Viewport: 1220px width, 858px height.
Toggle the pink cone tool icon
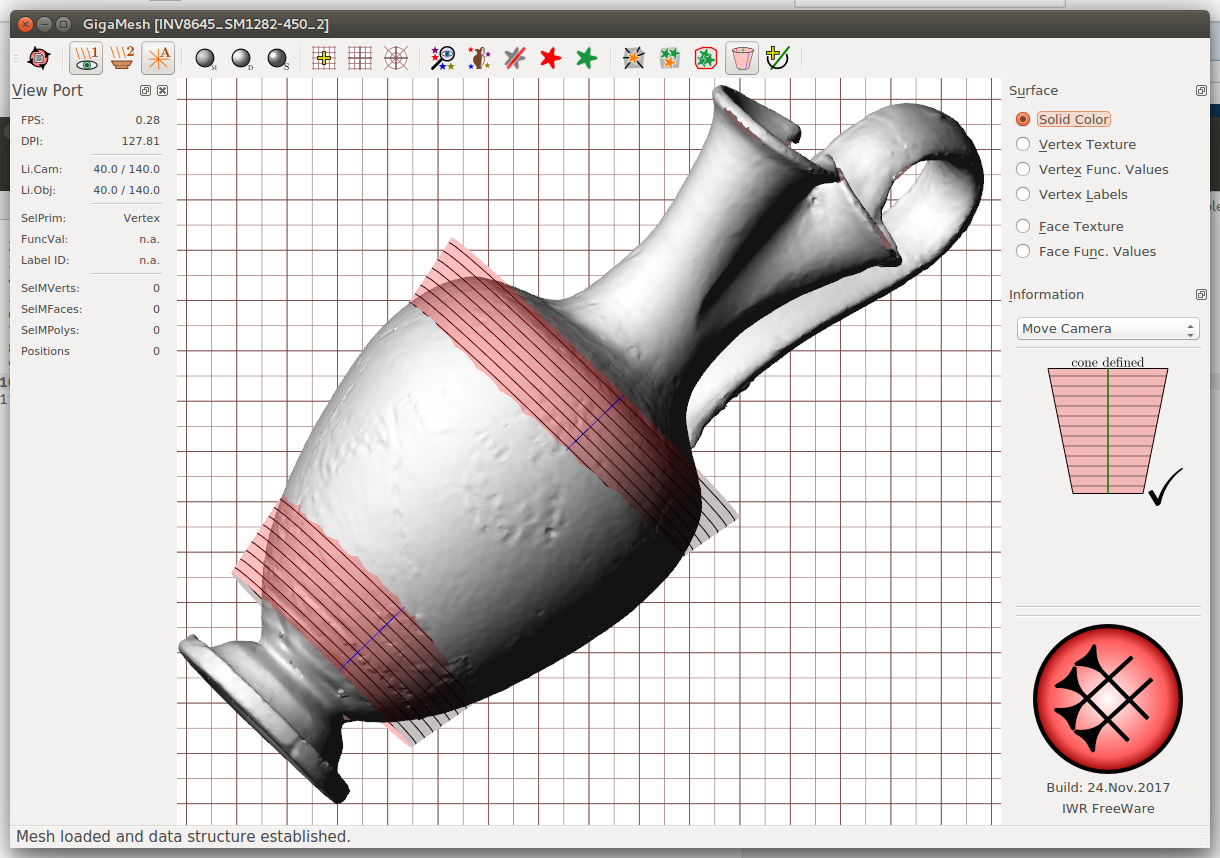coord(742,59)
